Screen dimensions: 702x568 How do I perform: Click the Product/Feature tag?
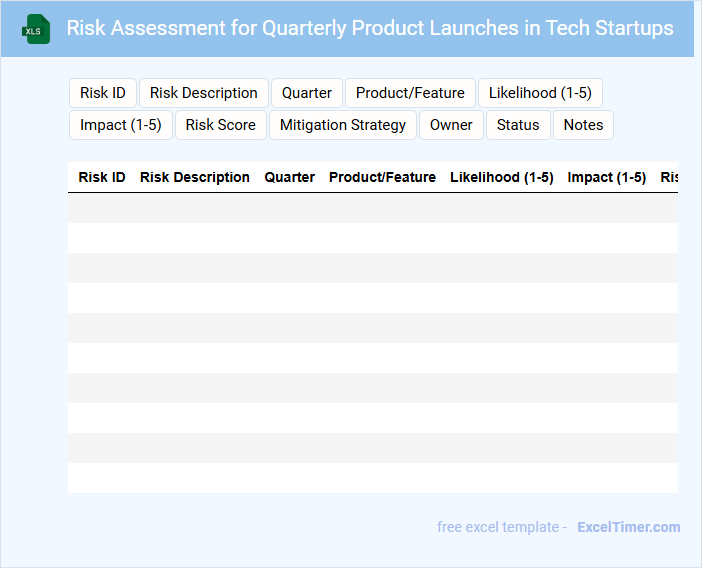pos(410,93)
